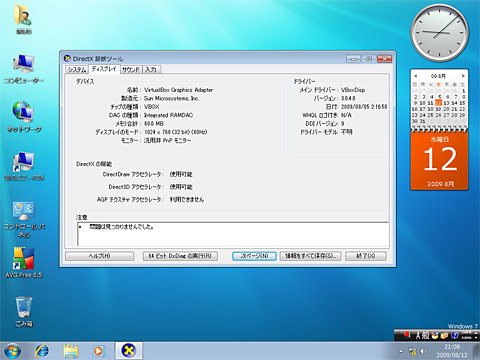The height and width of the screenshot is (360, 480).
Task: Click the 'AGP テクスチャ アクセラレータ' label
Action: [129, 200]
